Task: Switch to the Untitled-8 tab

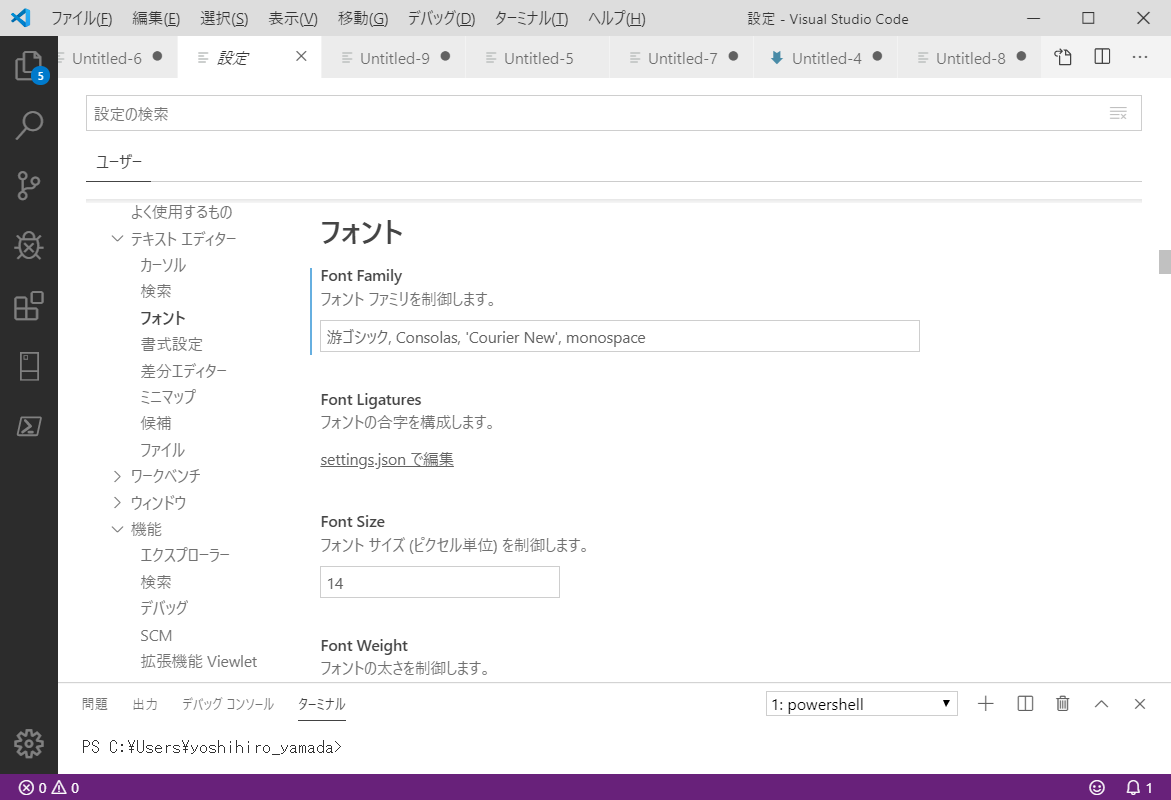Action: coord(969,58)
